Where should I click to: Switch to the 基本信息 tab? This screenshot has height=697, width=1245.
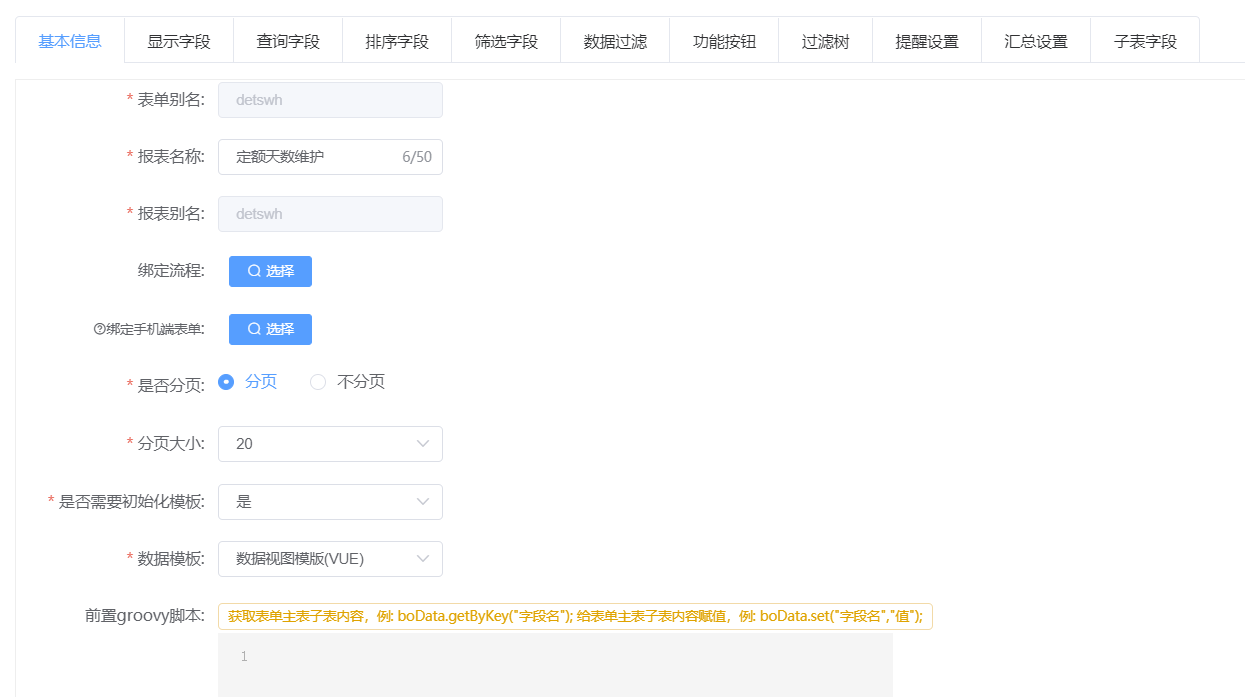pyautogui.click(x=70, y=41)
